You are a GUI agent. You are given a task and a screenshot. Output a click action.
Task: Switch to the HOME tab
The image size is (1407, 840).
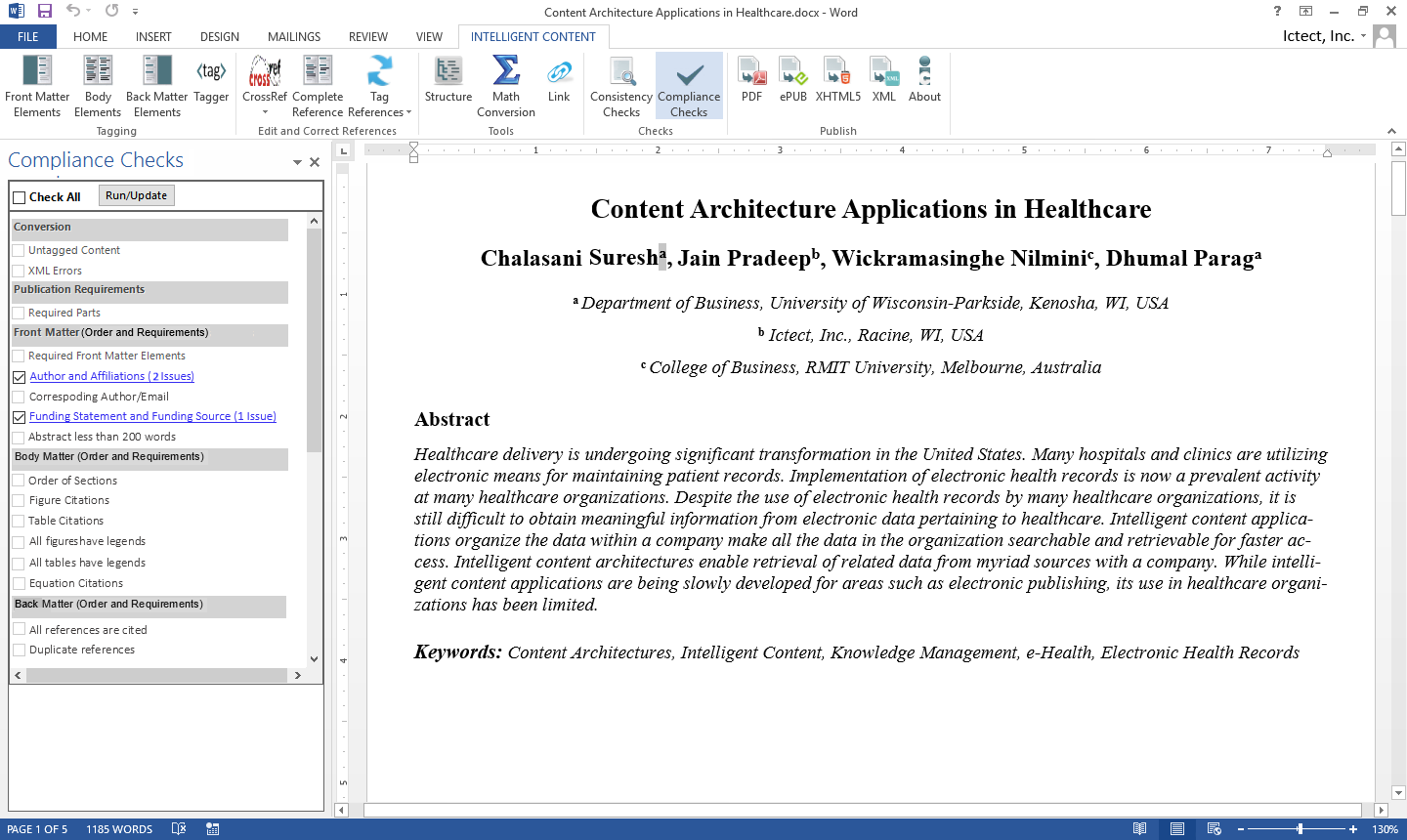click(90, 37)
